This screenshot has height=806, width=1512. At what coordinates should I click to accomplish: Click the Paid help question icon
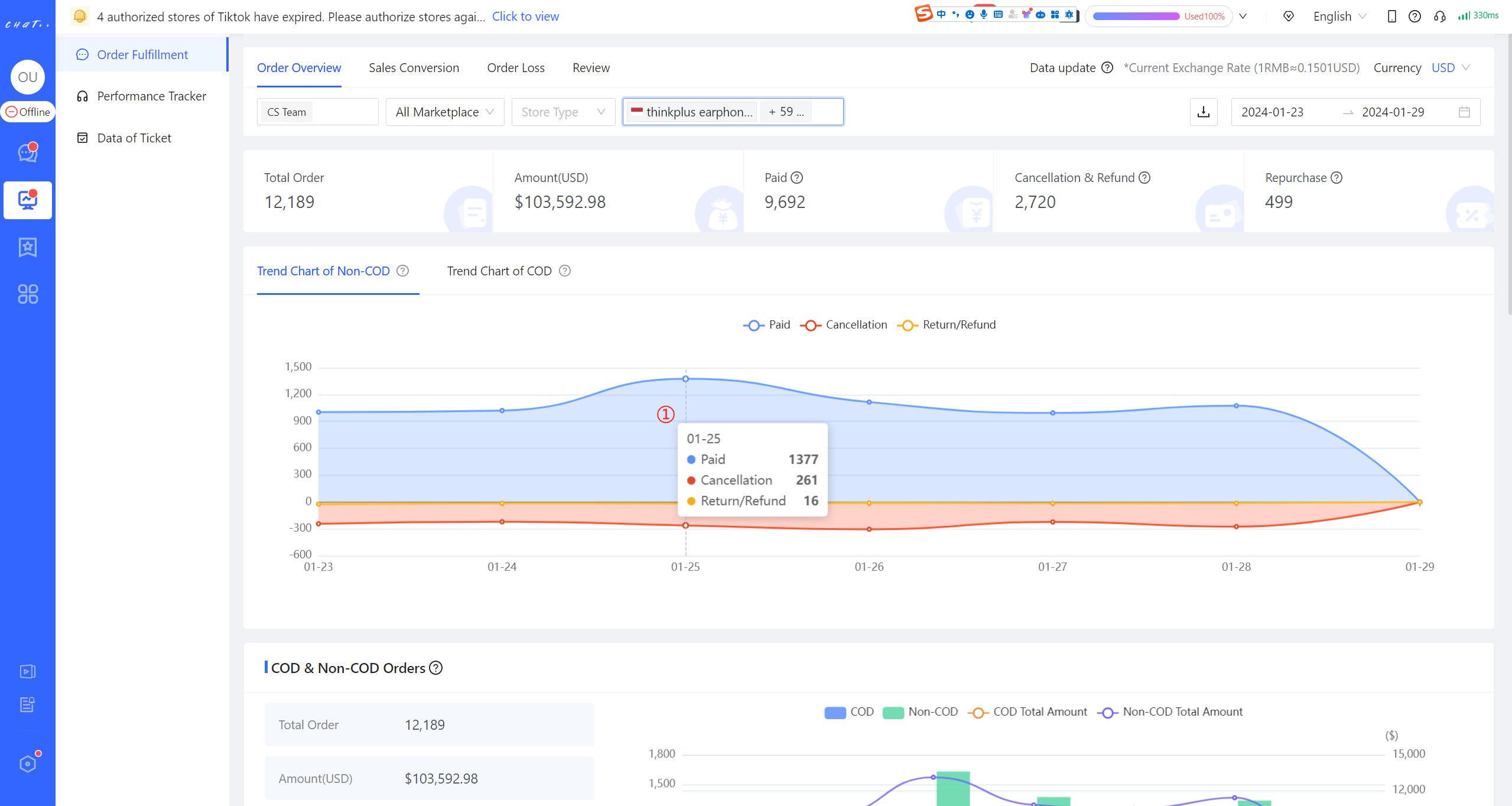click(797, 177)
